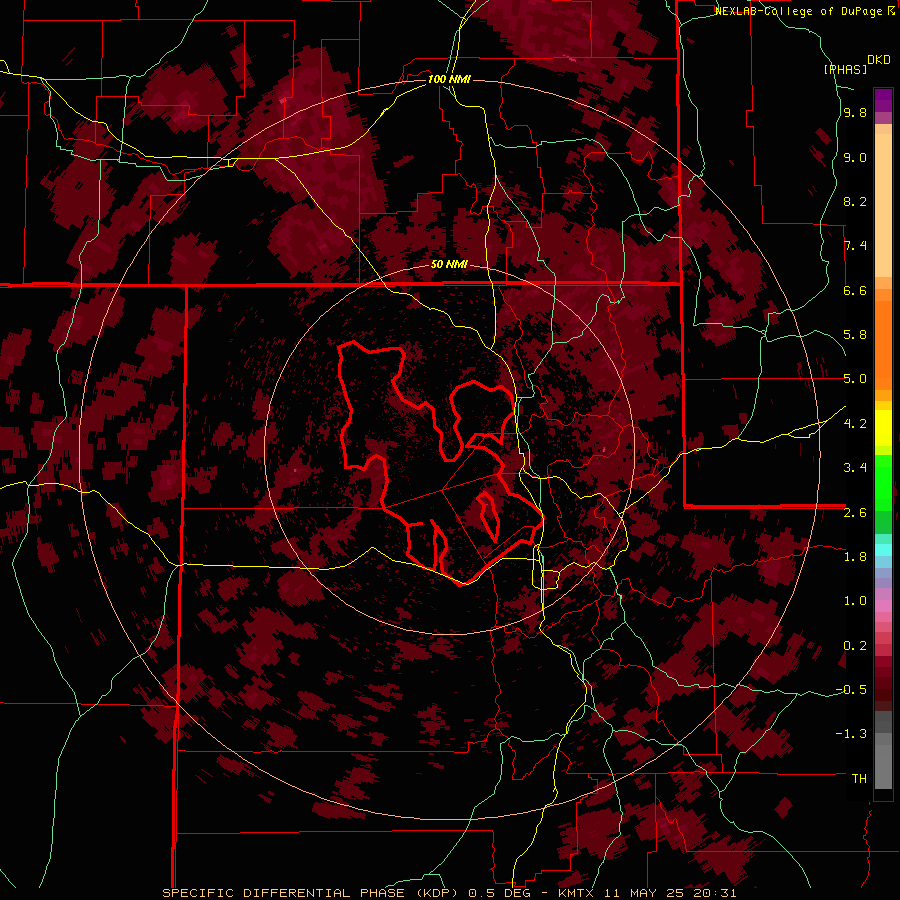
Task: Click the 8.2 value on the color scale
Action: pos(855,201)
